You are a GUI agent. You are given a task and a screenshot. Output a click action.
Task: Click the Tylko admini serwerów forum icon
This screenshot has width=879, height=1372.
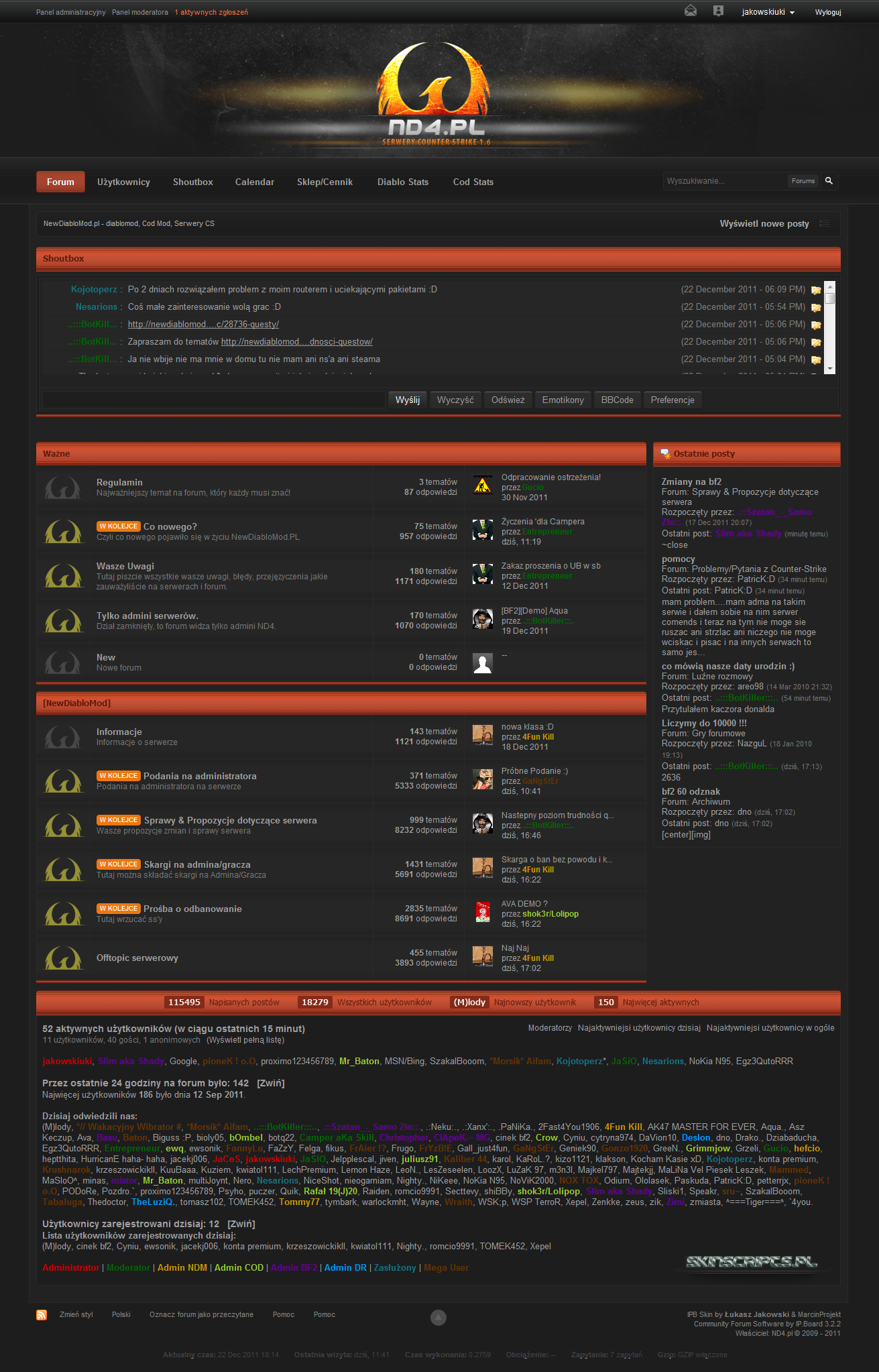point(63,620)
